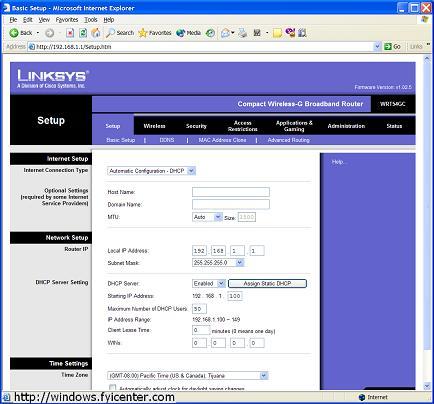This screenshot has height=404, width=434.
Task: Open the DHCP Server Enabled dropdown
Action: [x=221, y=283]
